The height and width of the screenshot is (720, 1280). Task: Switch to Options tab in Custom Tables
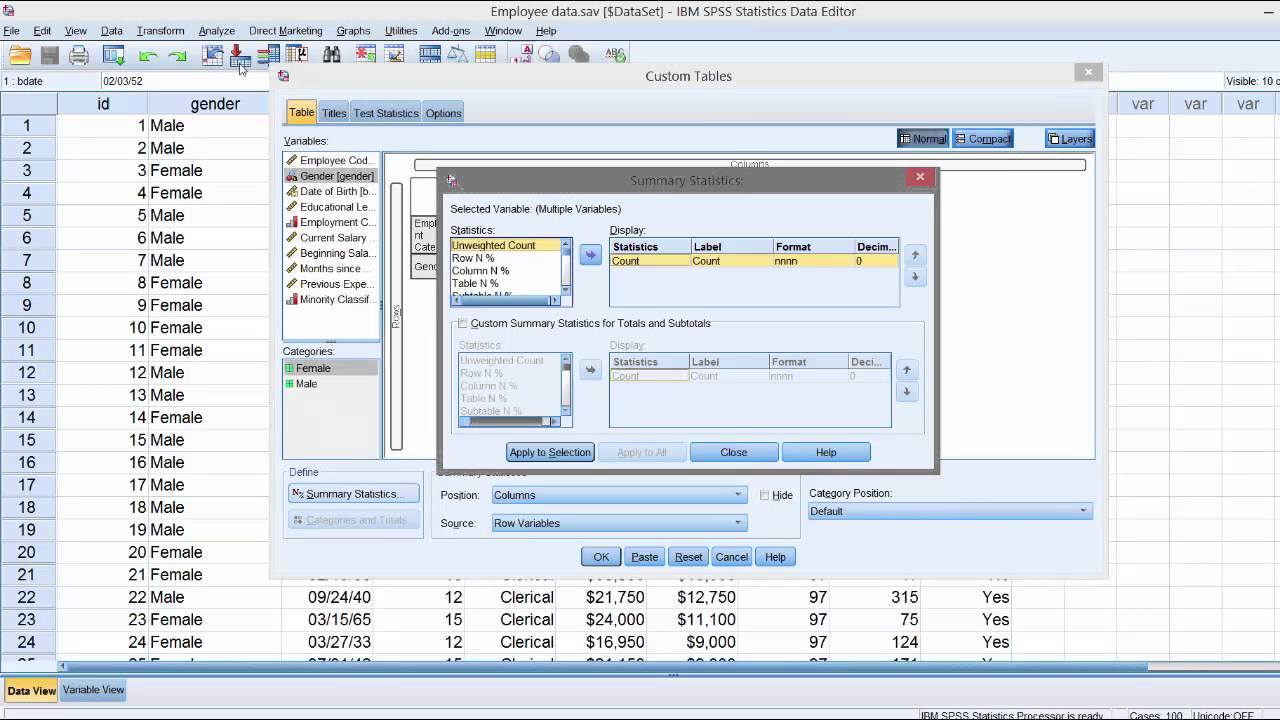click(x=443, y=113)
